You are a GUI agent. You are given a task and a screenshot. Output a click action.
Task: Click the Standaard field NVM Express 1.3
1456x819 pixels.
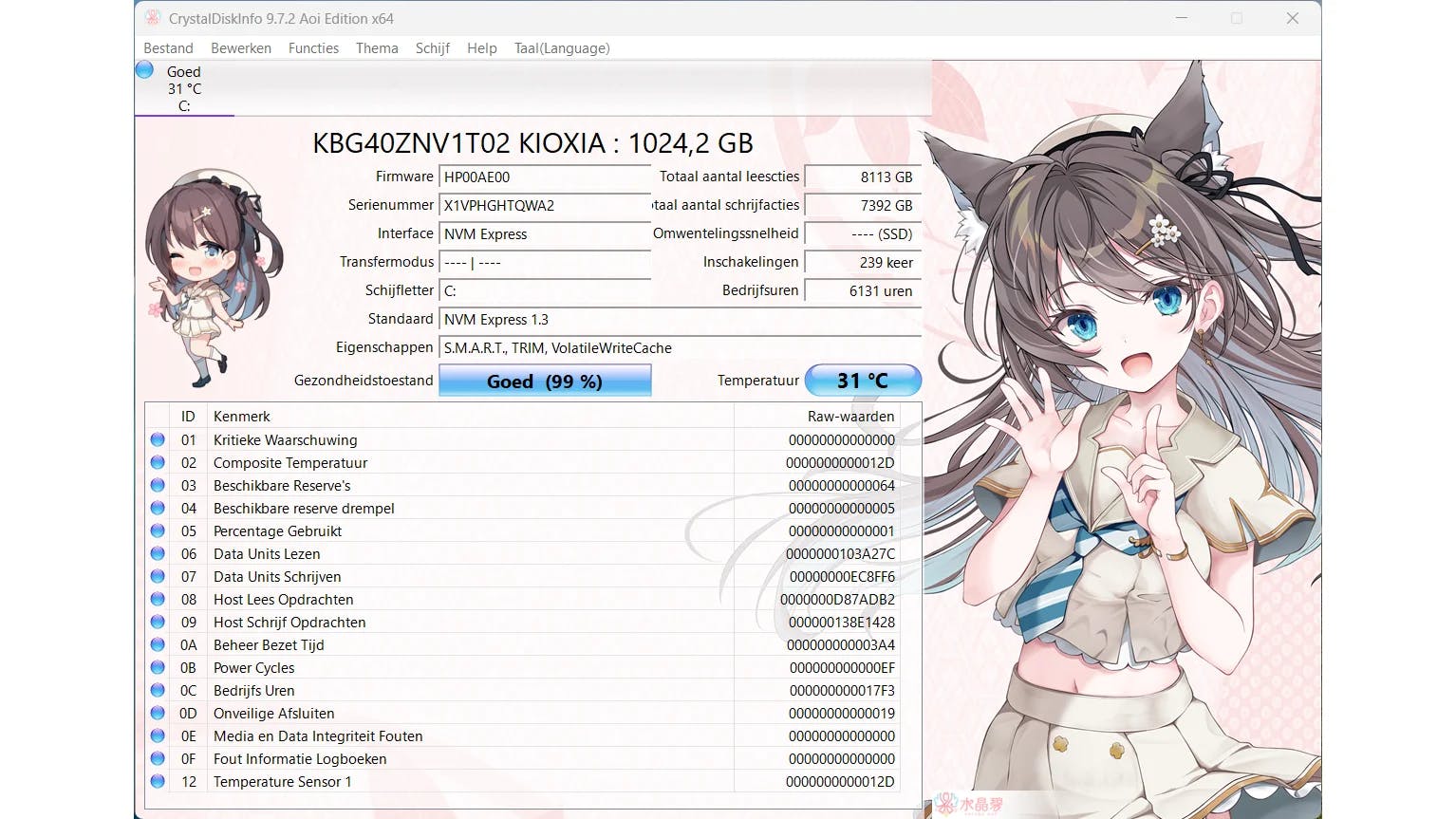[680, 319]
